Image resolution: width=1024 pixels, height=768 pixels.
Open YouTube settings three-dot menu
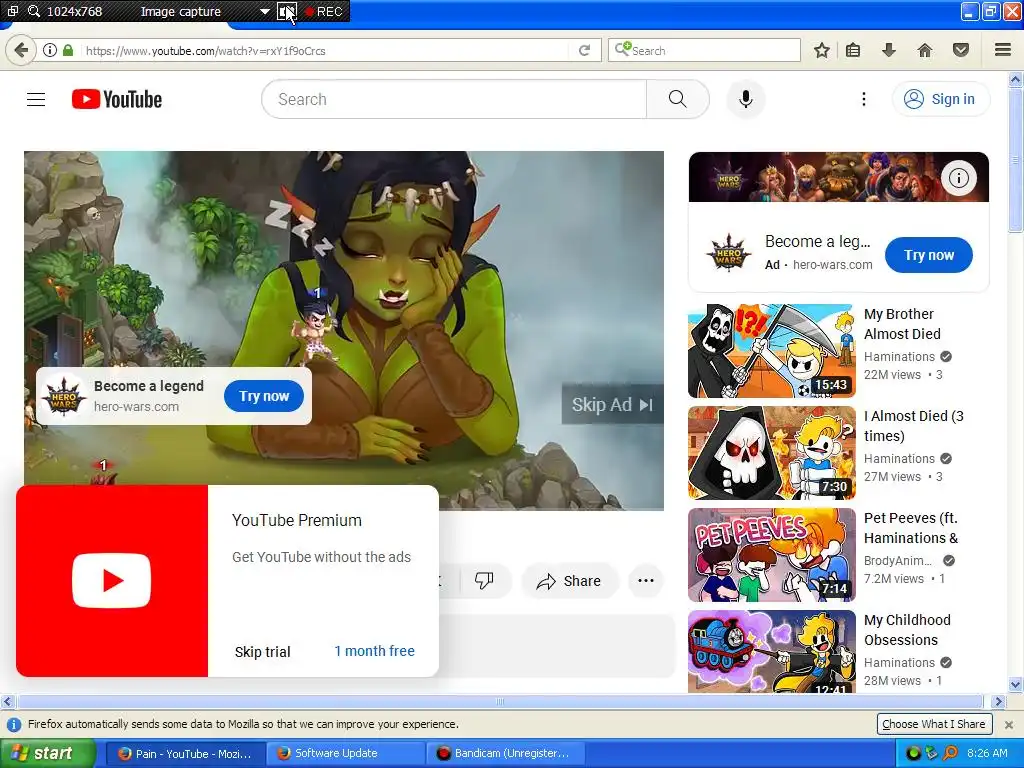pyautogui.click(x=863, y=99)
